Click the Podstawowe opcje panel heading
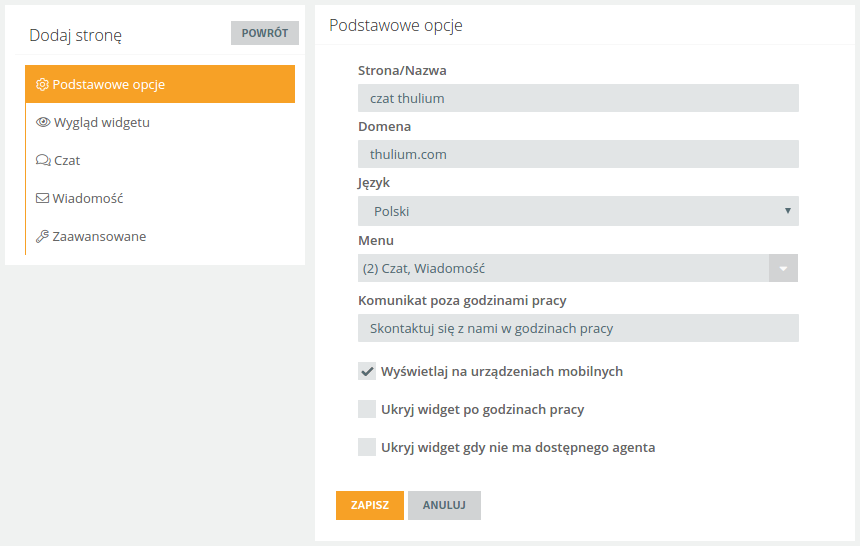 (x=395, y=26)
